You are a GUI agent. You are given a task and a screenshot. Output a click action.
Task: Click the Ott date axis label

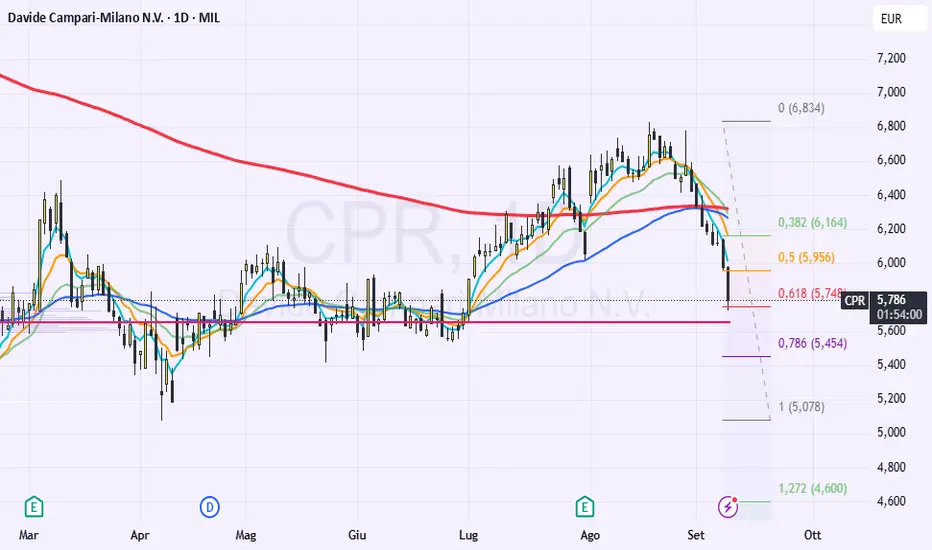tap(812, 535)
